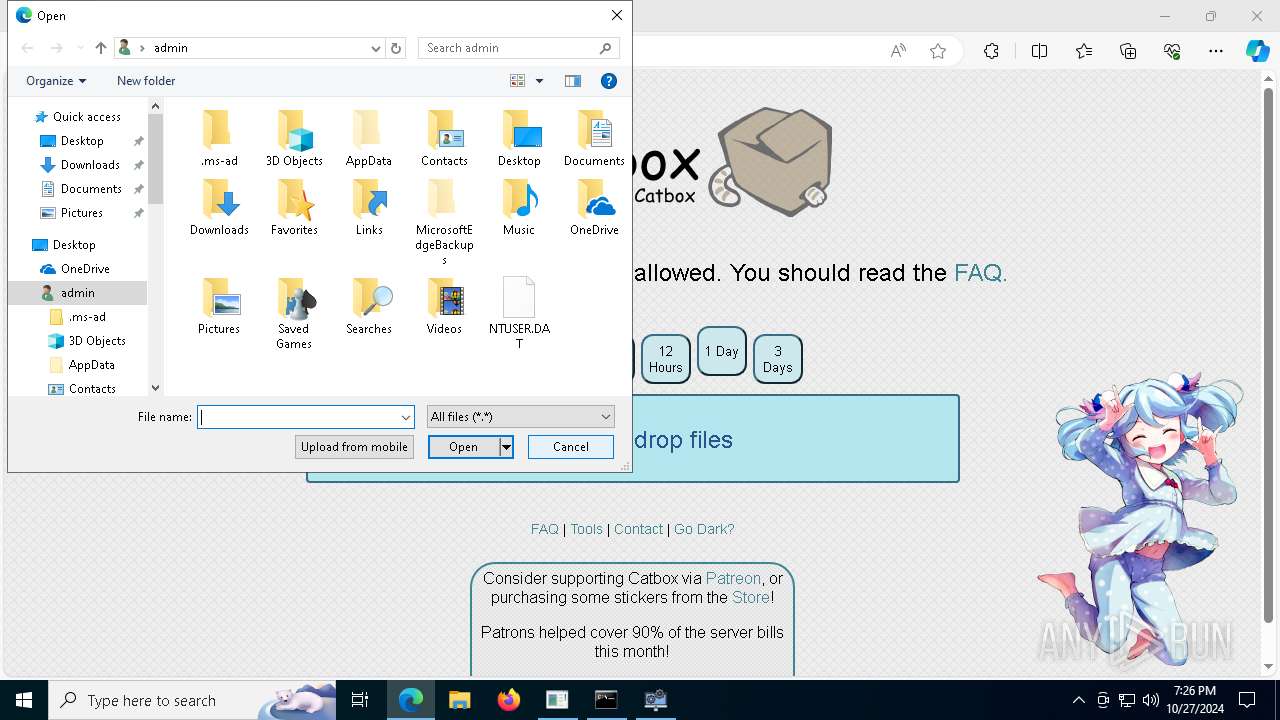Image resolution: width=1280 pixels, height=720 pixels.
Task: Open File Explorer from the taskbar
Action: pos(459,700)
